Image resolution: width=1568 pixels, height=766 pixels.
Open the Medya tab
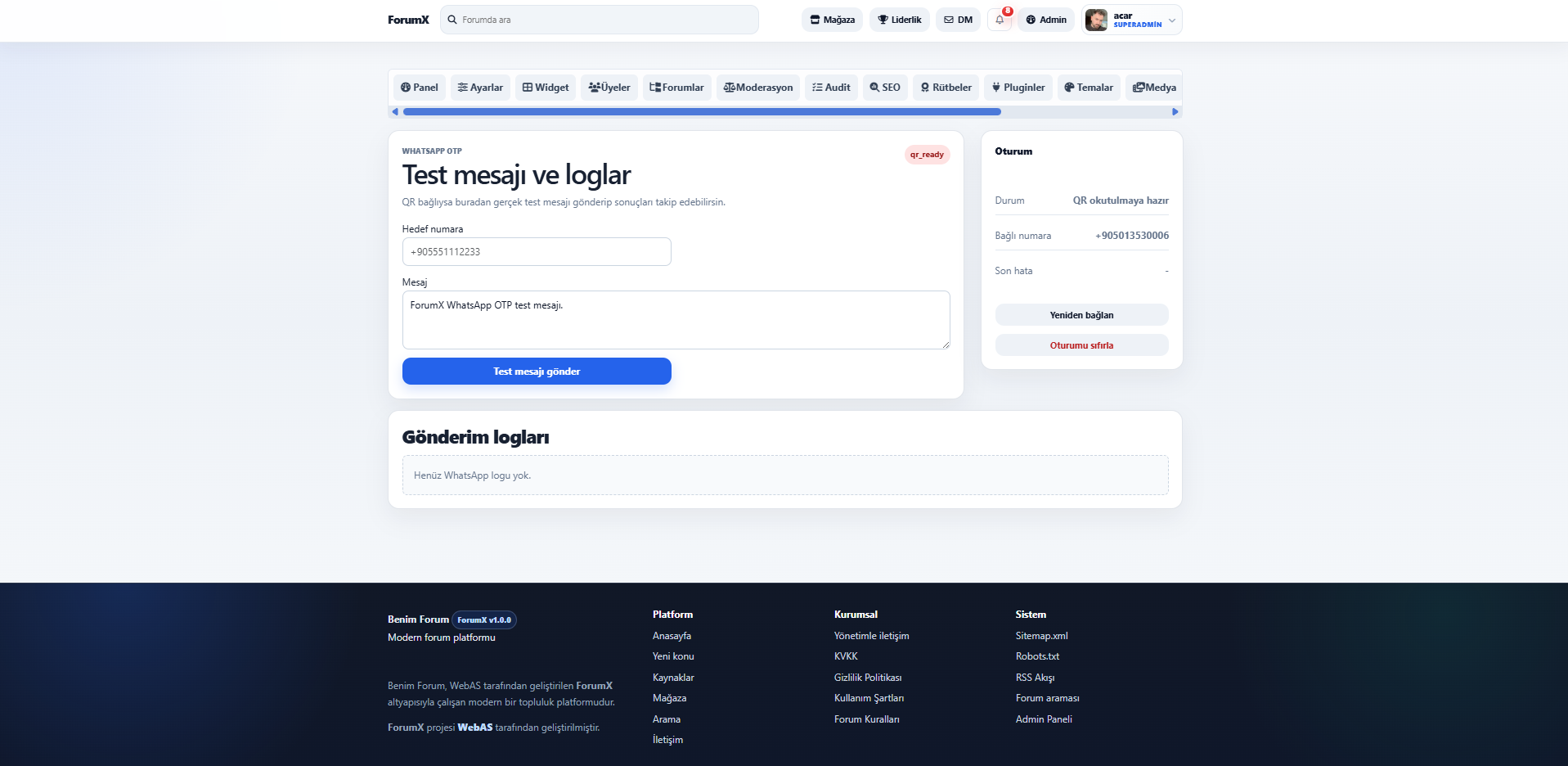(x=1154, y=88)
